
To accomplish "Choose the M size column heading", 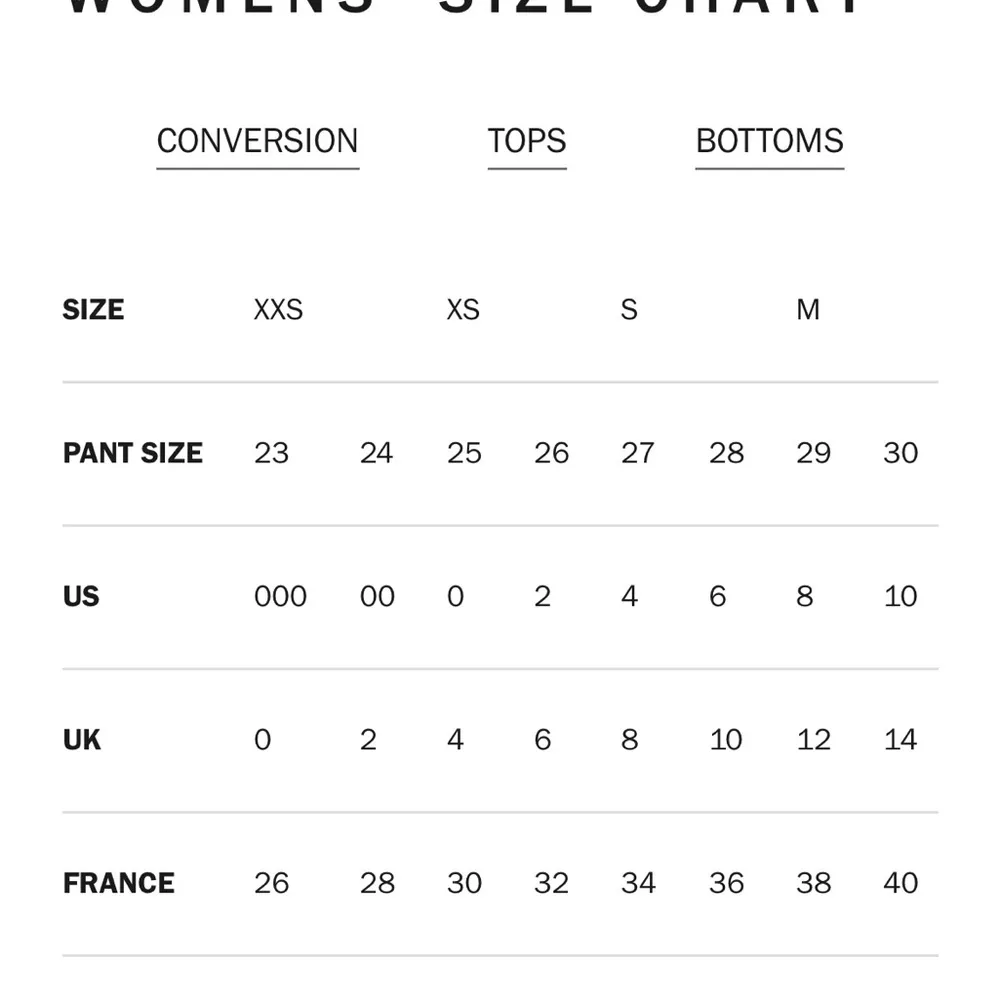I will click(808, 310).
